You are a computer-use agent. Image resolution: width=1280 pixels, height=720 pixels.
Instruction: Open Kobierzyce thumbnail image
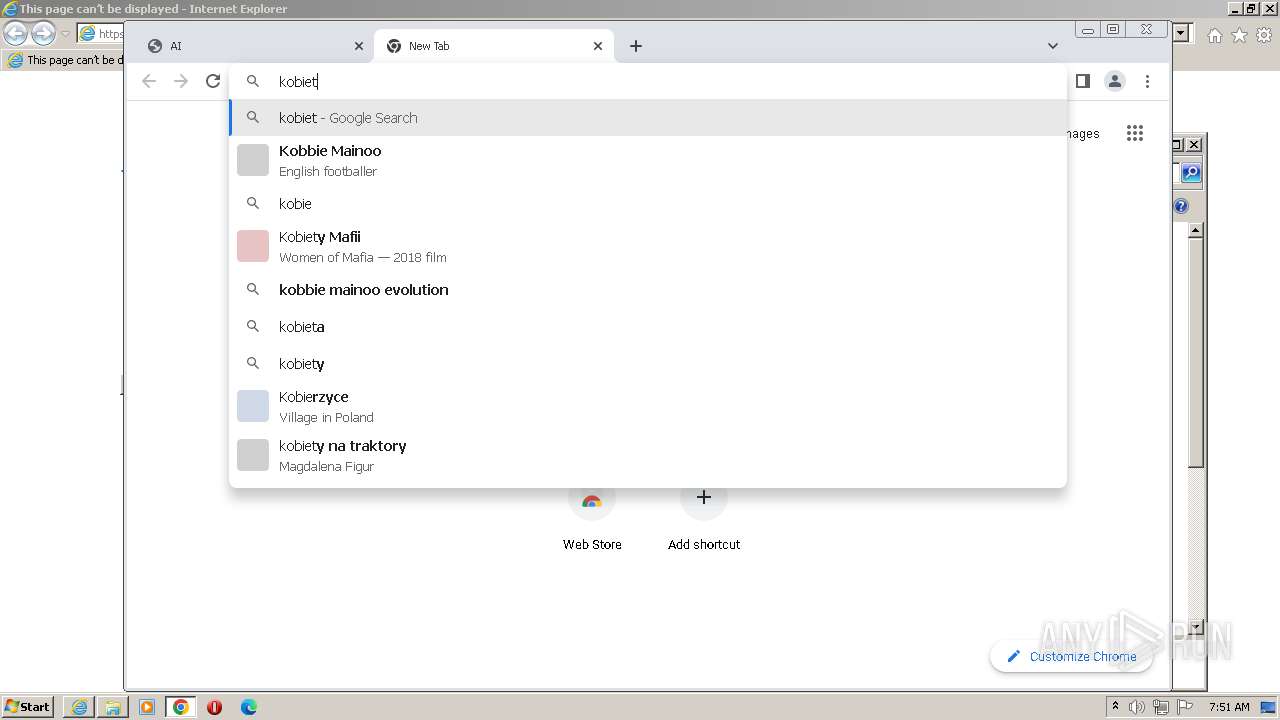[x=253, y=406]
